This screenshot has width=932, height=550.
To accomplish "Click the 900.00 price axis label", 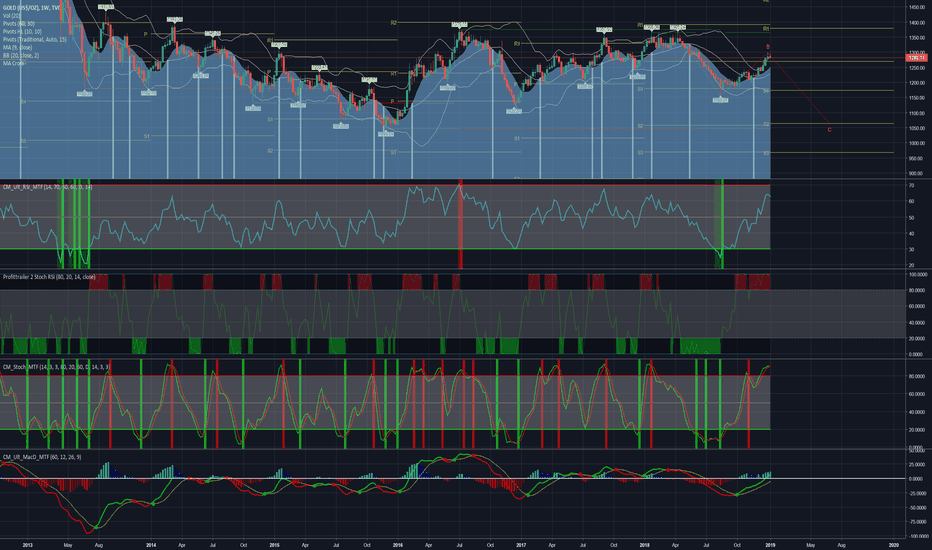I will click(x=916, y=174).
